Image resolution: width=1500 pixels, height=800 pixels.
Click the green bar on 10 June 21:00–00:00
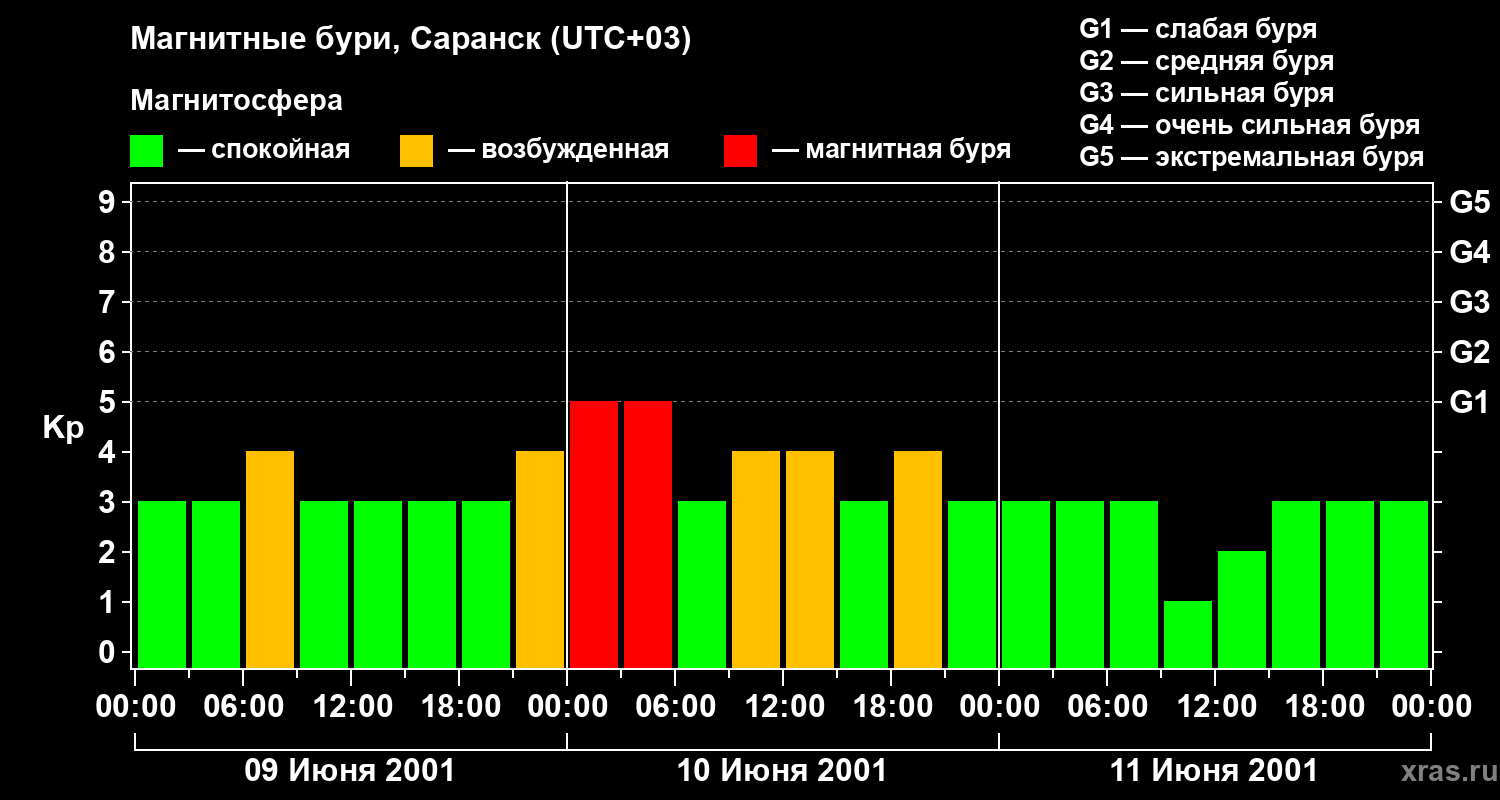pos(972,584)
